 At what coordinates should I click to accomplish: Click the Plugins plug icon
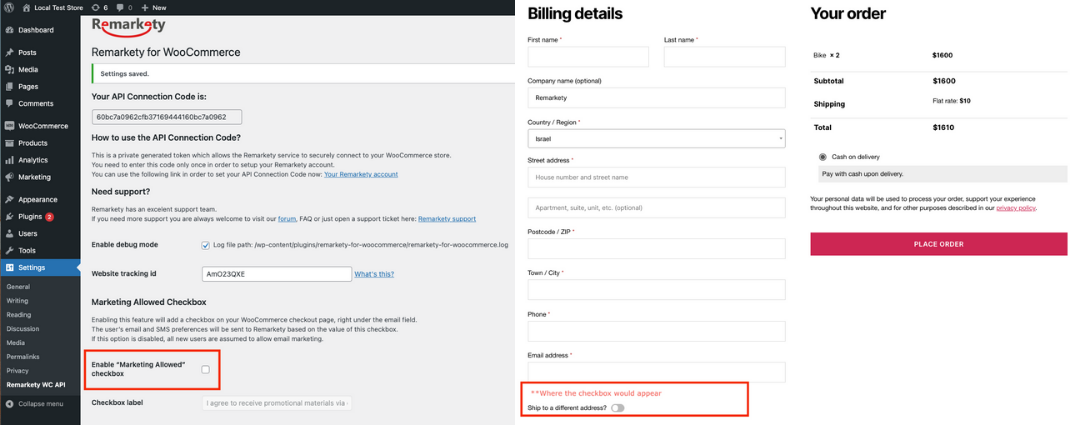click(x=9, y=216)
